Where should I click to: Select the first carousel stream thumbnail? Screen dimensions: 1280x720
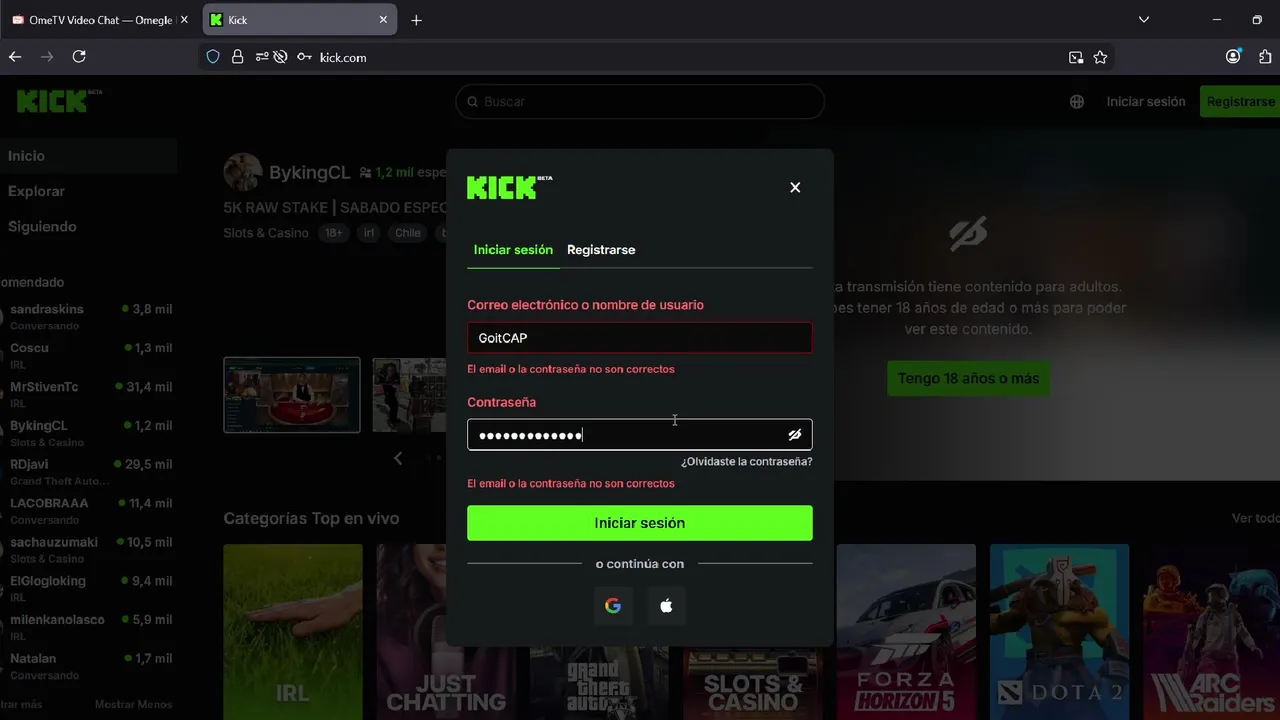point(292,395)
